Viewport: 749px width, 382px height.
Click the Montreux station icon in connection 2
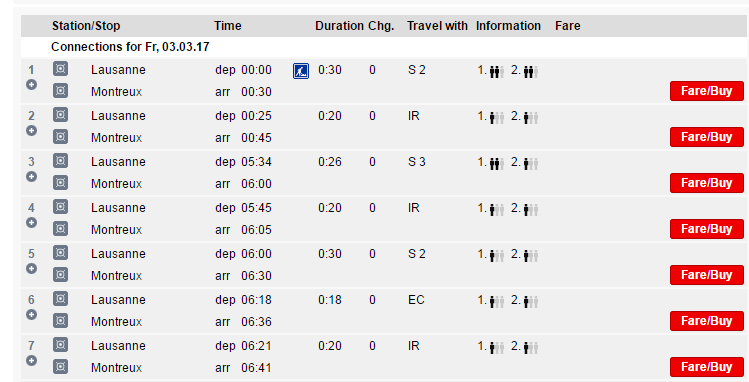click(x=60, y=137)
